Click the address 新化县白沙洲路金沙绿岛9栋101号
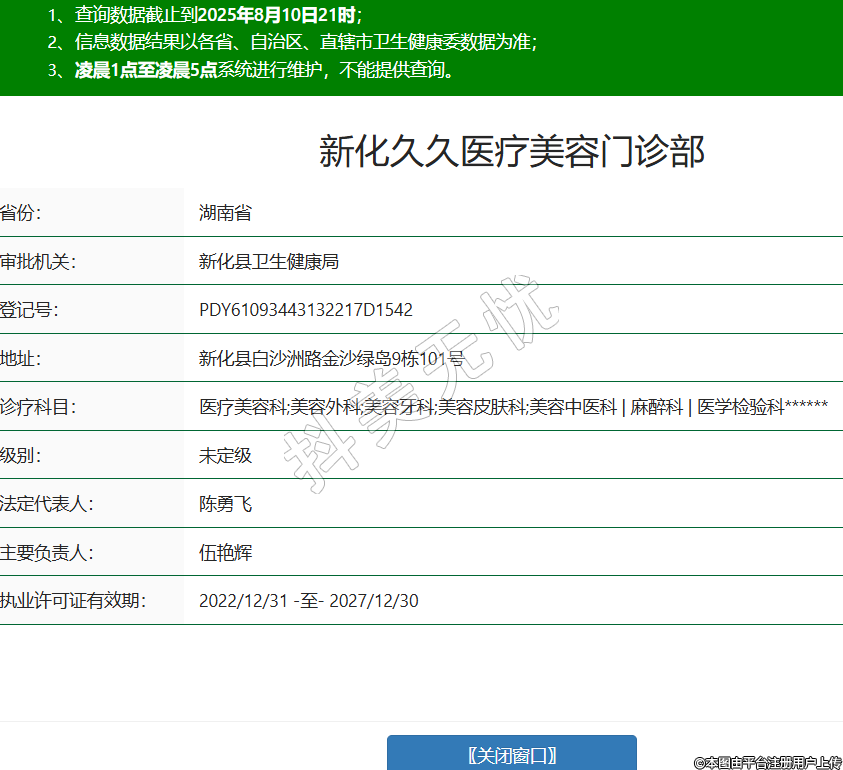The image size is (843, 770). (x=331, y=359)
